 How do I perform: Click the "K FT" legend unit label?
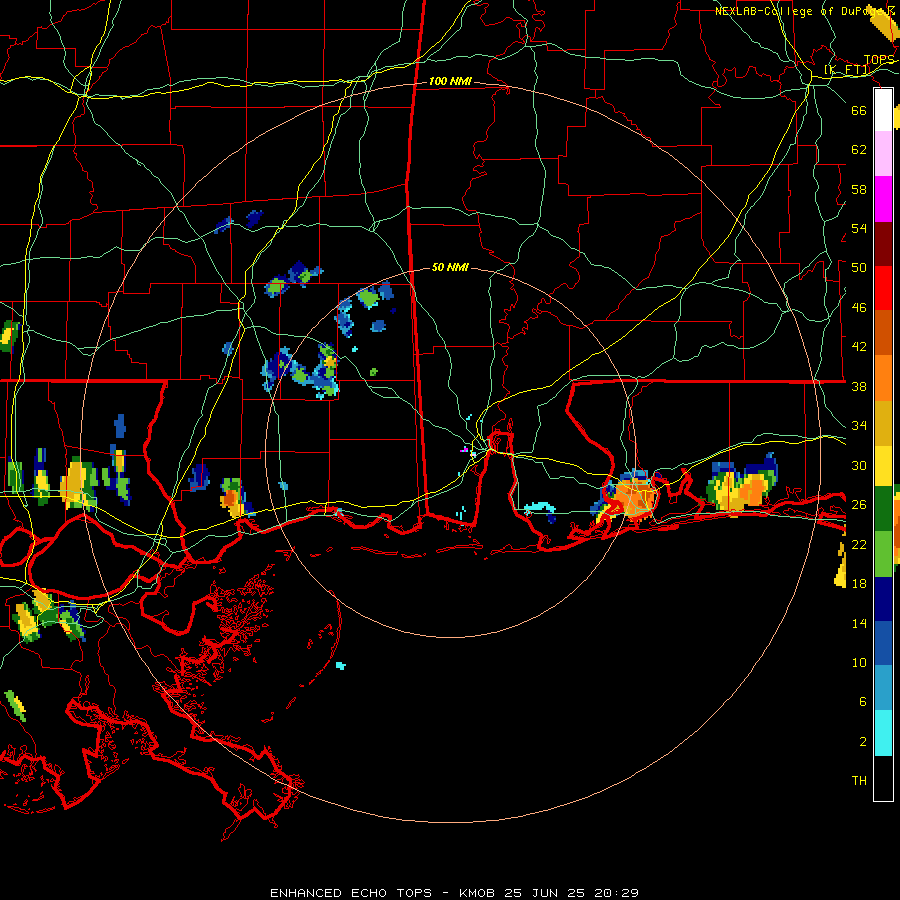pos(847,70)
